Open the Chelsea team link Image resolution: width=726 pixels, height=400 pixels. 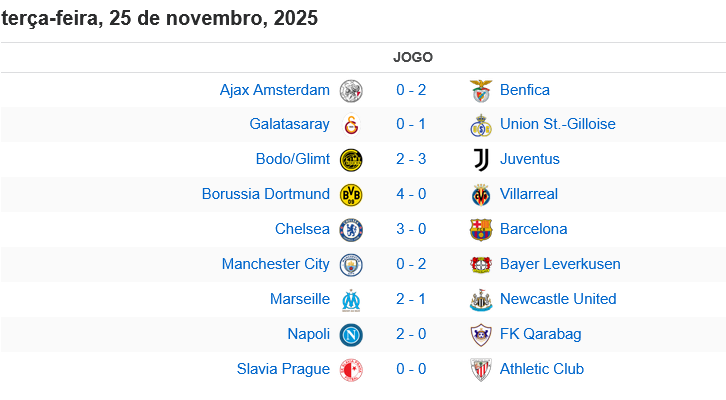click(302, 229)
